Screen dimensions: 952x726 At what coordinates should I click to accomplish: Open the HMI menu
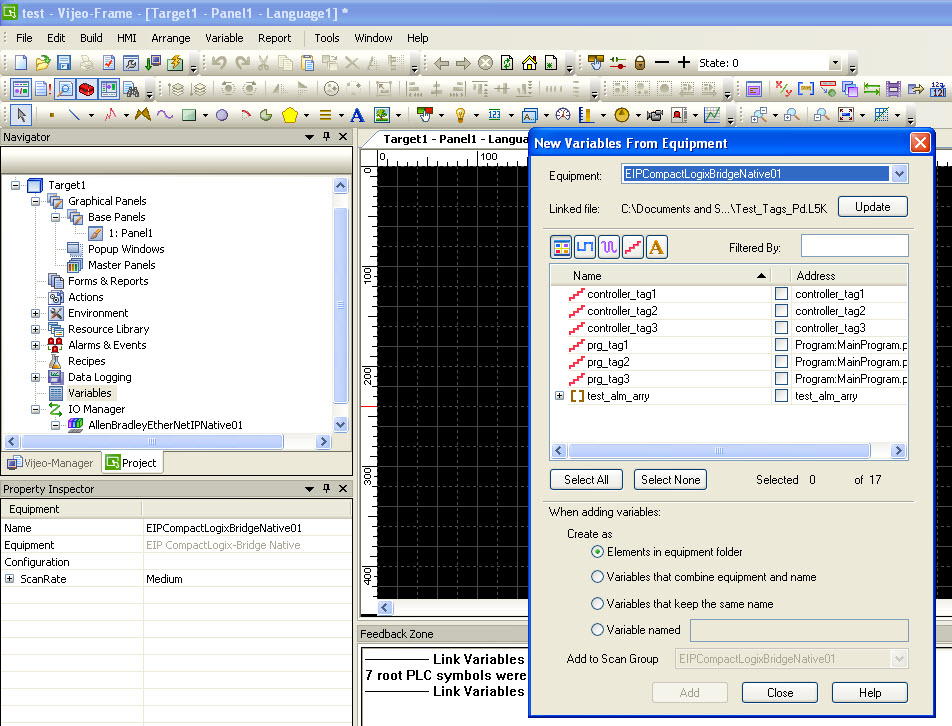(126, 38)
